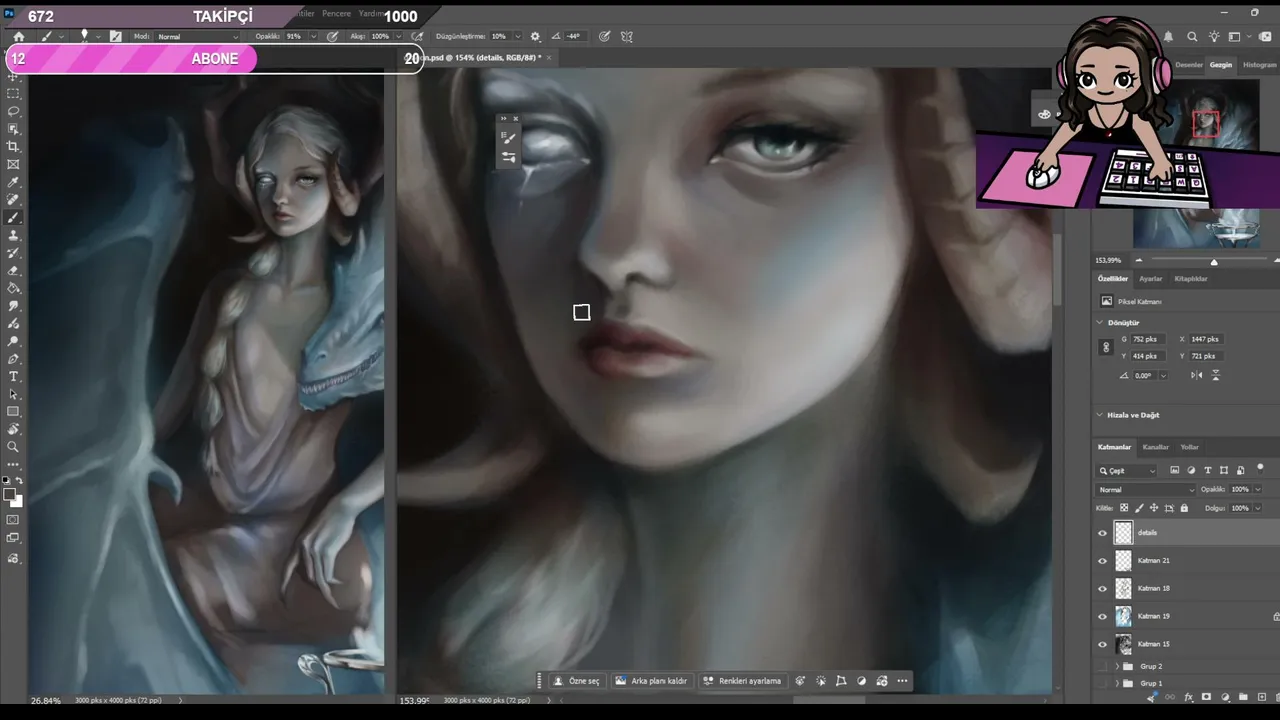Image resolution: width=1280 pixels, height=720 pixels.
Task: Open layer filter type Çeşit dropdown
Action: click(1127, 471)
